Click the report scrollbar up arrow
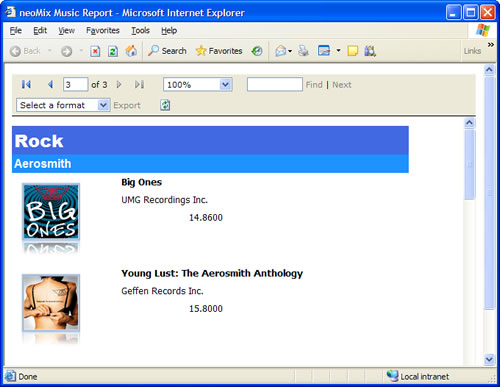 click(469, 123)
